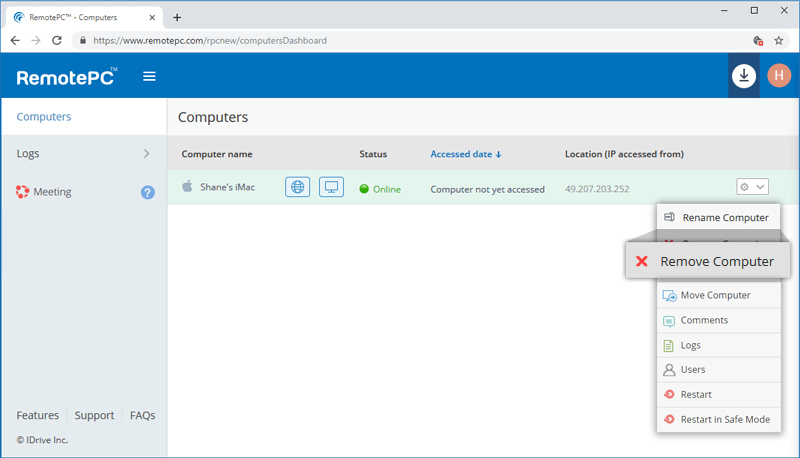
Task: Open Comments from the dropdown menu
Action: [718, 320]
